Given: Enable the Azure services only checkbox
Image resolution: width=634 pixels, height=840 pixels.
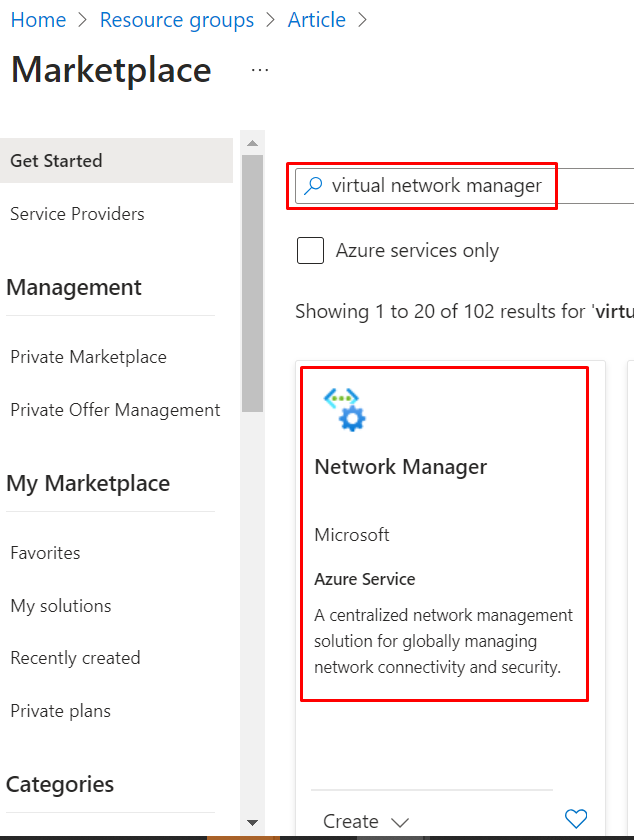Looking at the screenshot, I should [x=310, y=250].
